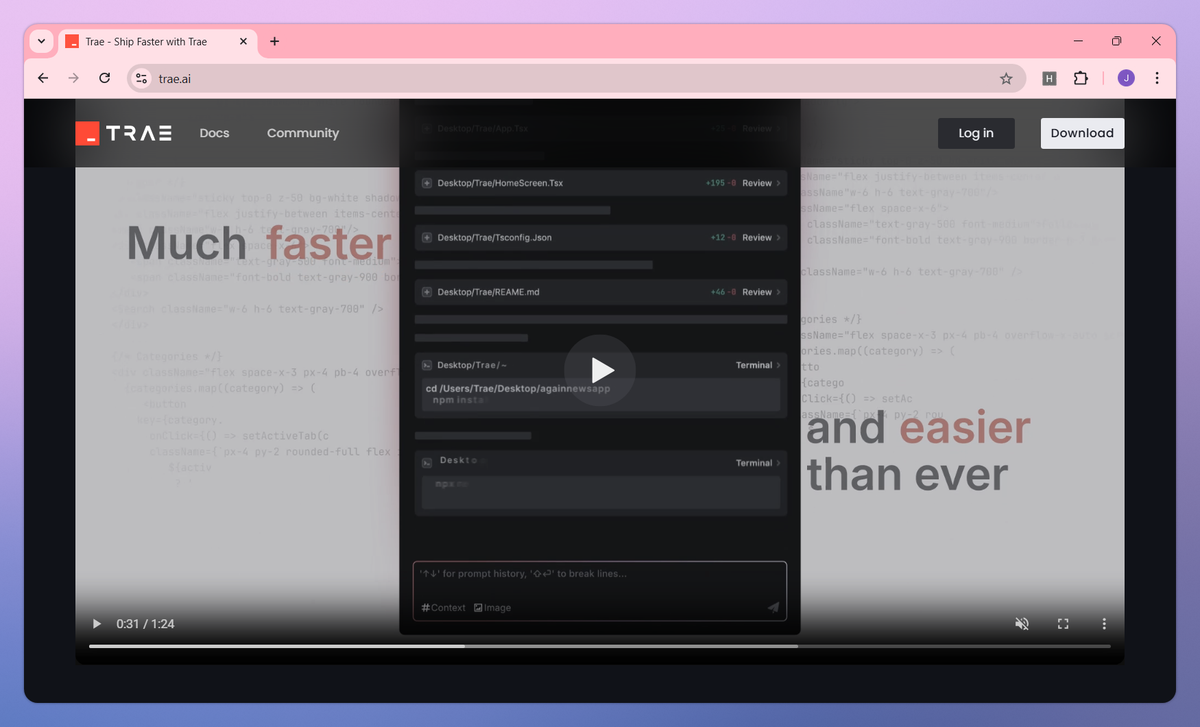1200x727 pixels.
Task: Click Review on REAME.md row
Action: tap(761, 292)
